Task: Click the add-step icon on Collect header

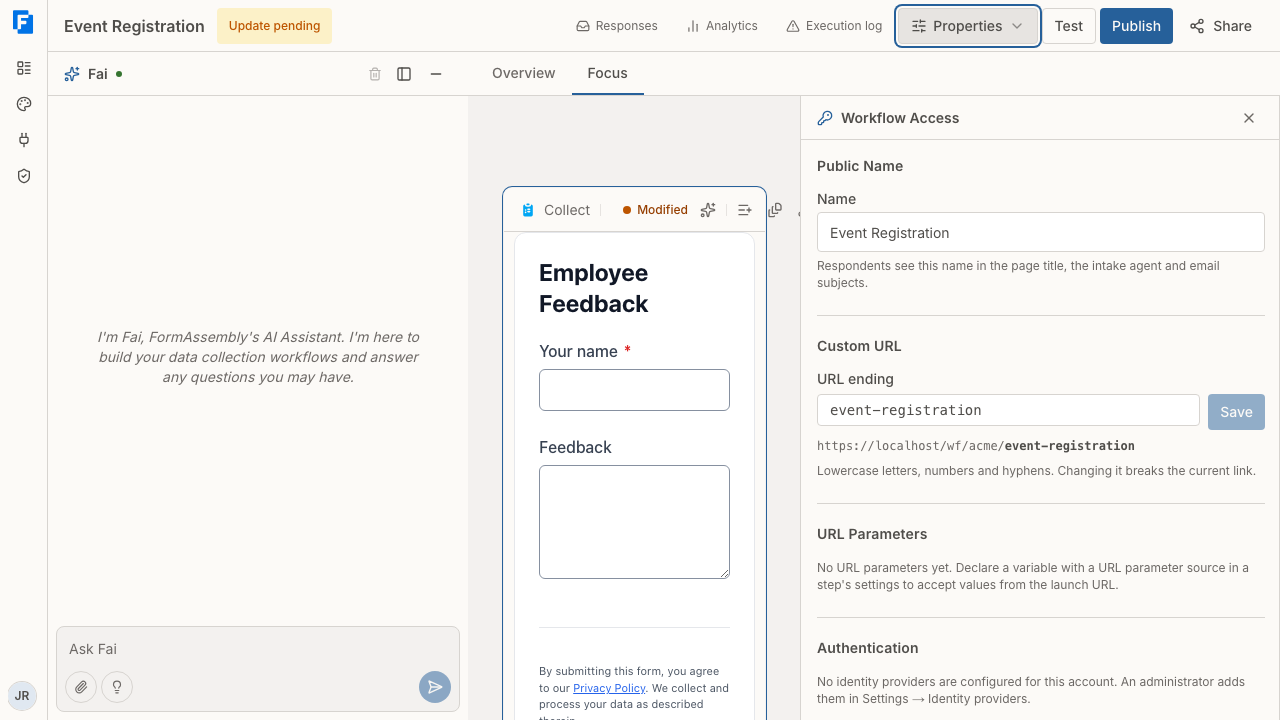Action: coord(744,210)
